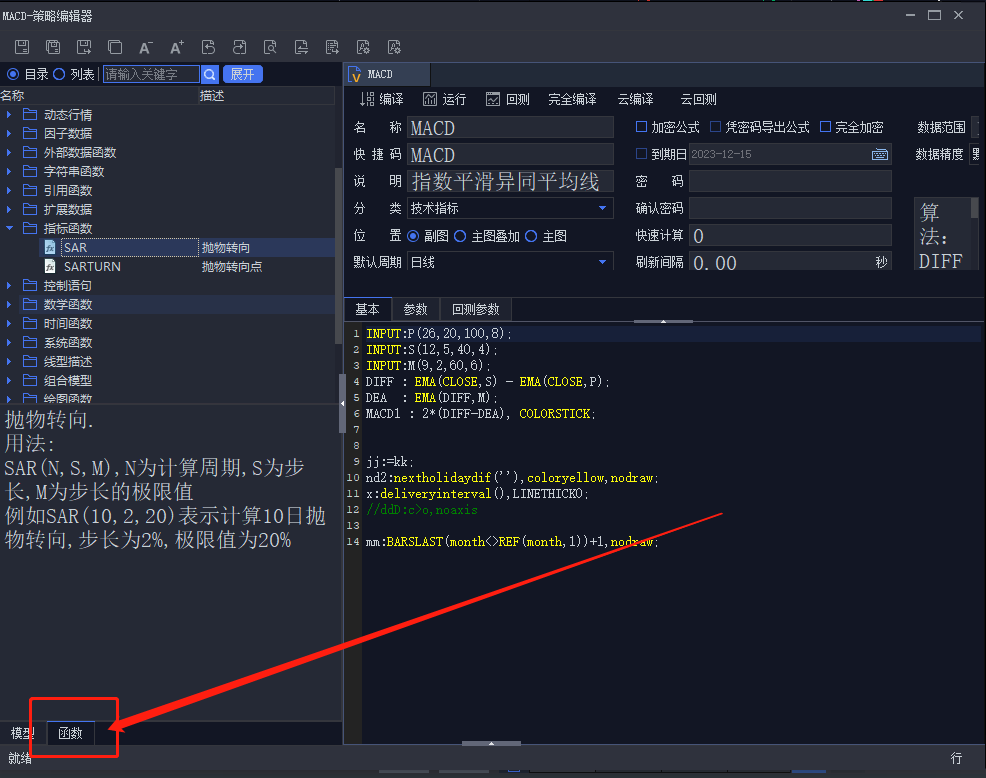The image size is (986, 778).
Task: Click the save-as icon with arrow
Action: point(84,47)
